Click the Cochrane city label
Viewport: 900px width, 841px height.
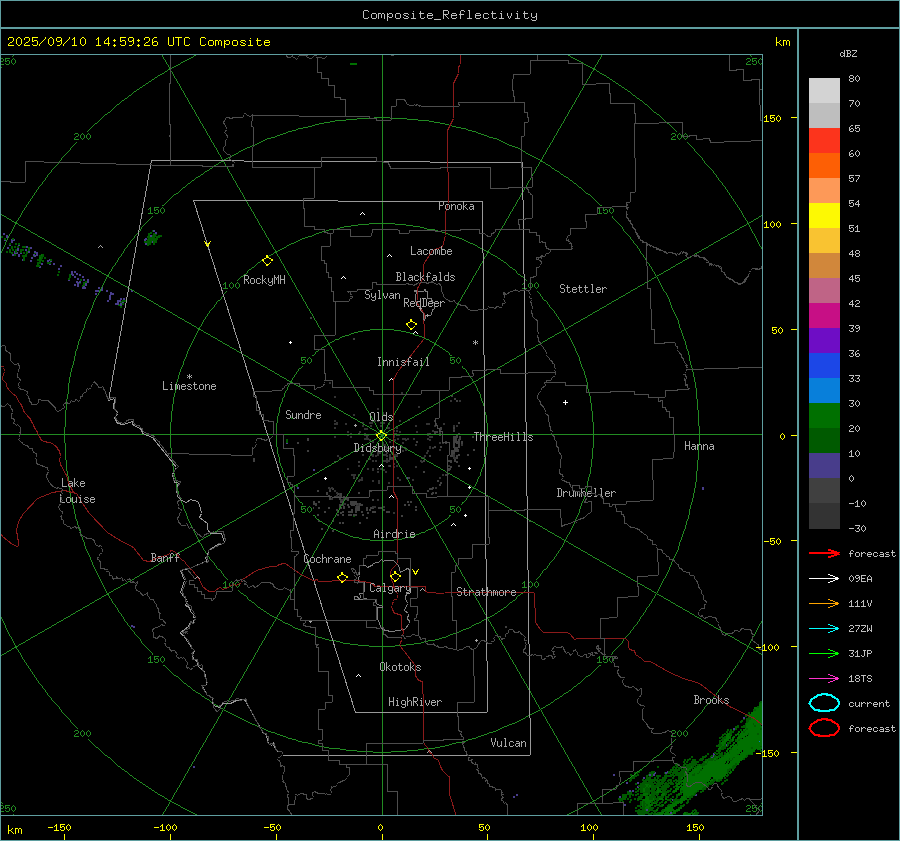(327, 559)
